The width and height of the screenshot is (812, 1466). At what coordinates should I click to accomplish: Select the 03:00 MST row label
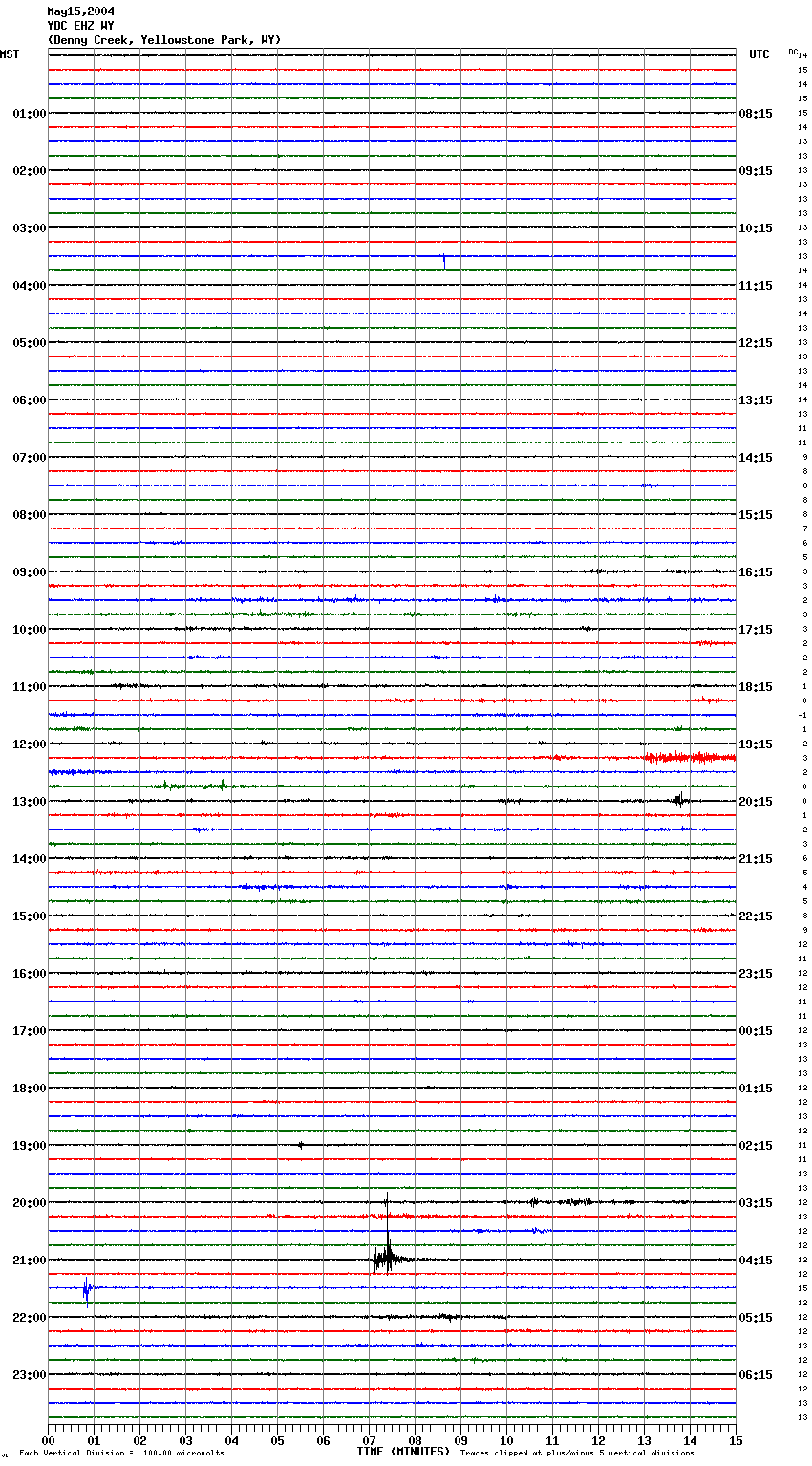tap(29, 228)
